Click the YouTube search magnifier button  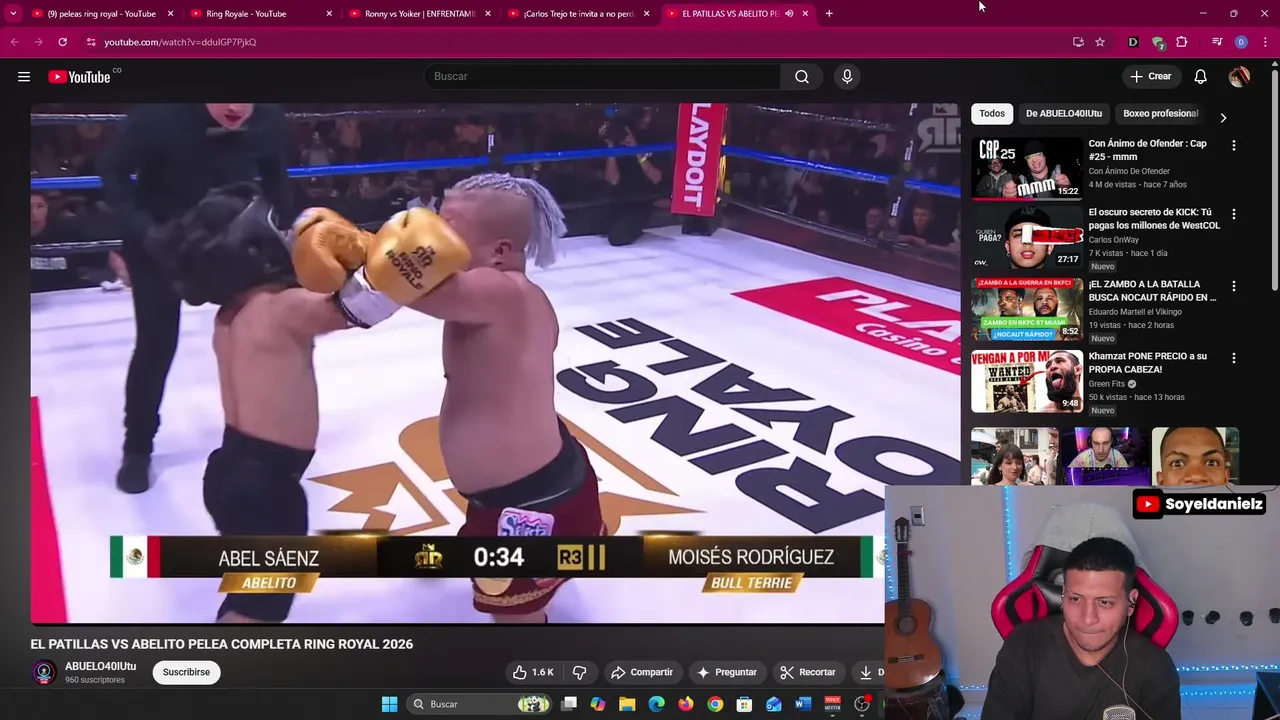[x=802, y=77]
